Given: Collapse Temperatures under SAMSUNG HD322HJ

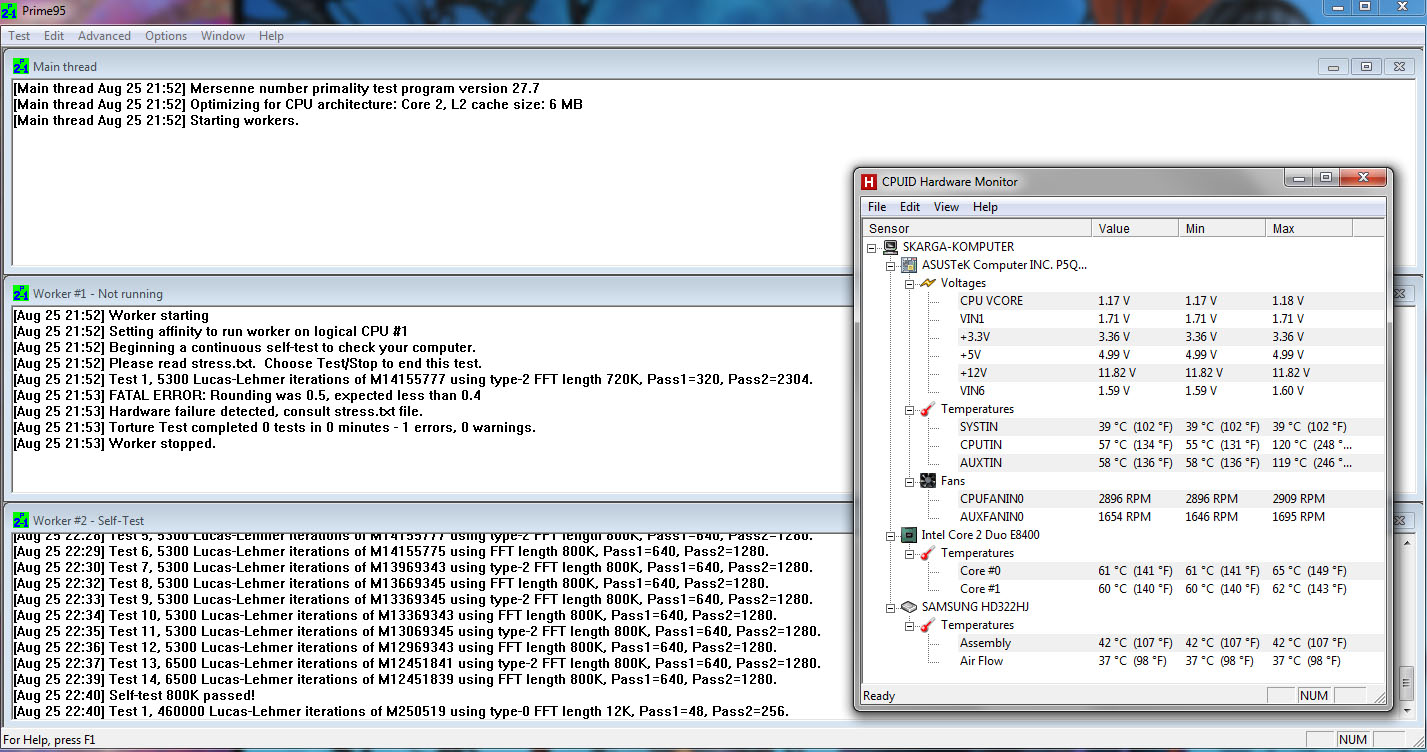Looking at the screenshot, I should coord(910,625).
